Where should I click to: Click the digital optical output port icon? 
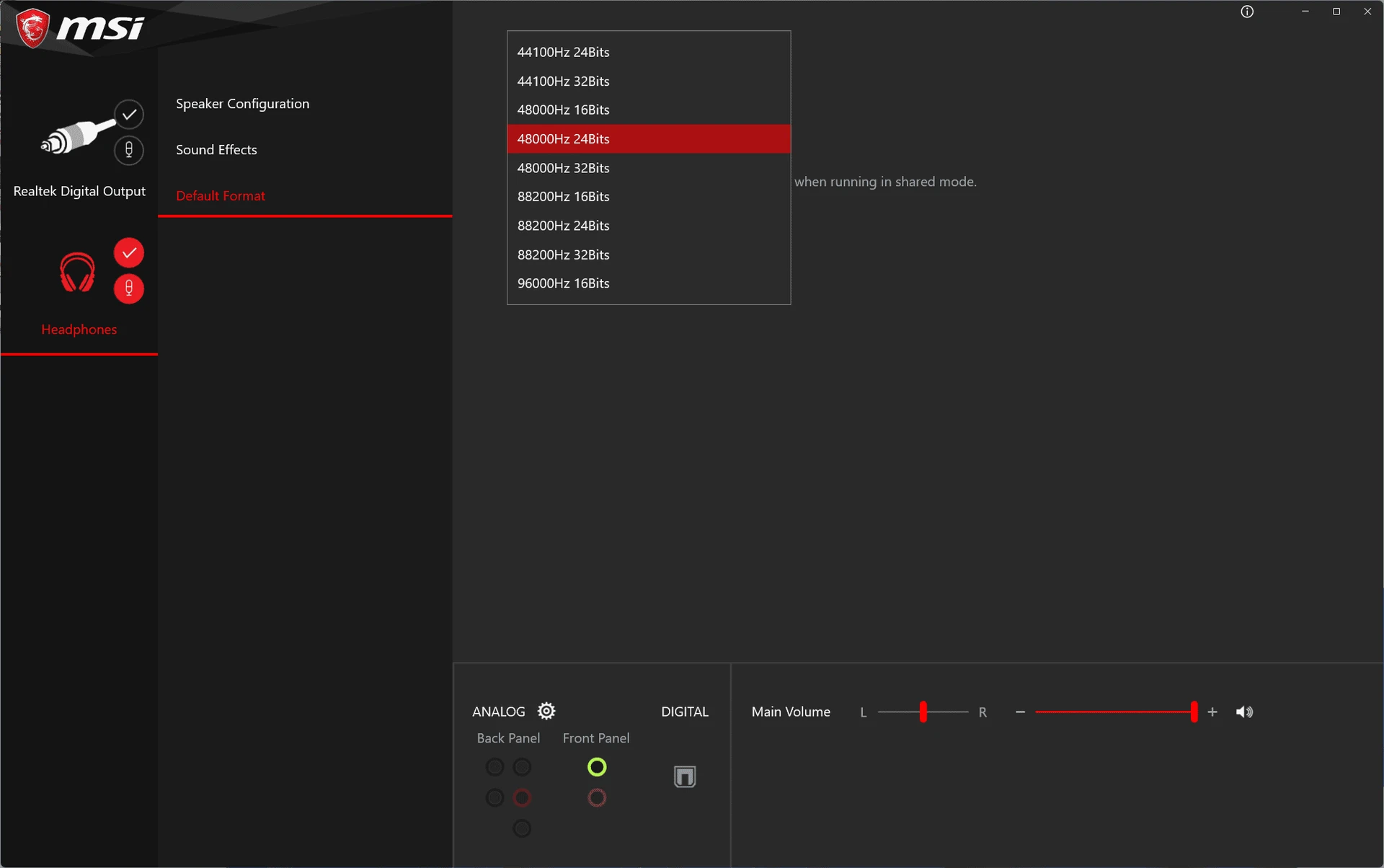click(685, 776)
